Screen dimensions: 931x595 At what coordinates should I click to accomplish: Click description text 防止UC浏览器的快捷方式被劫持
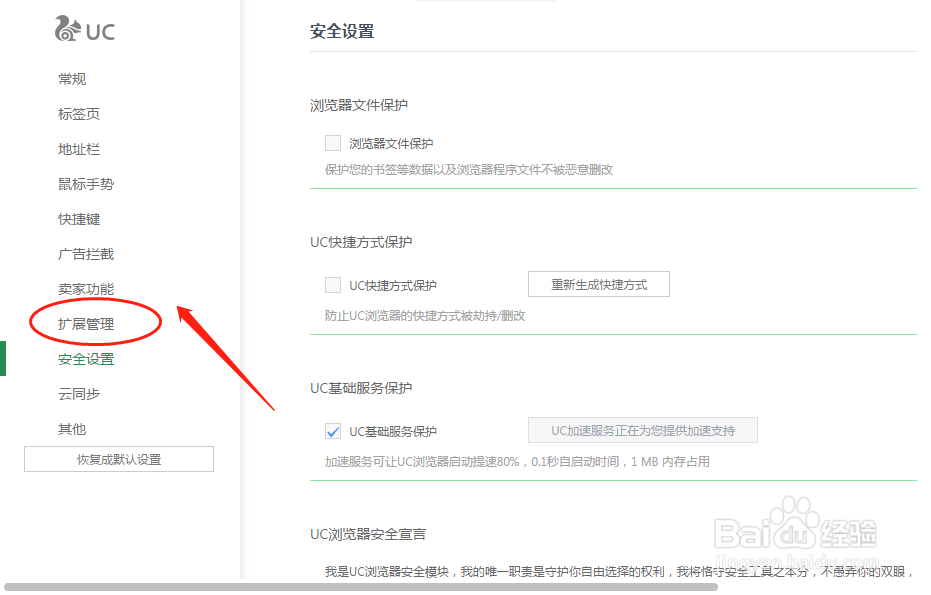425,316
